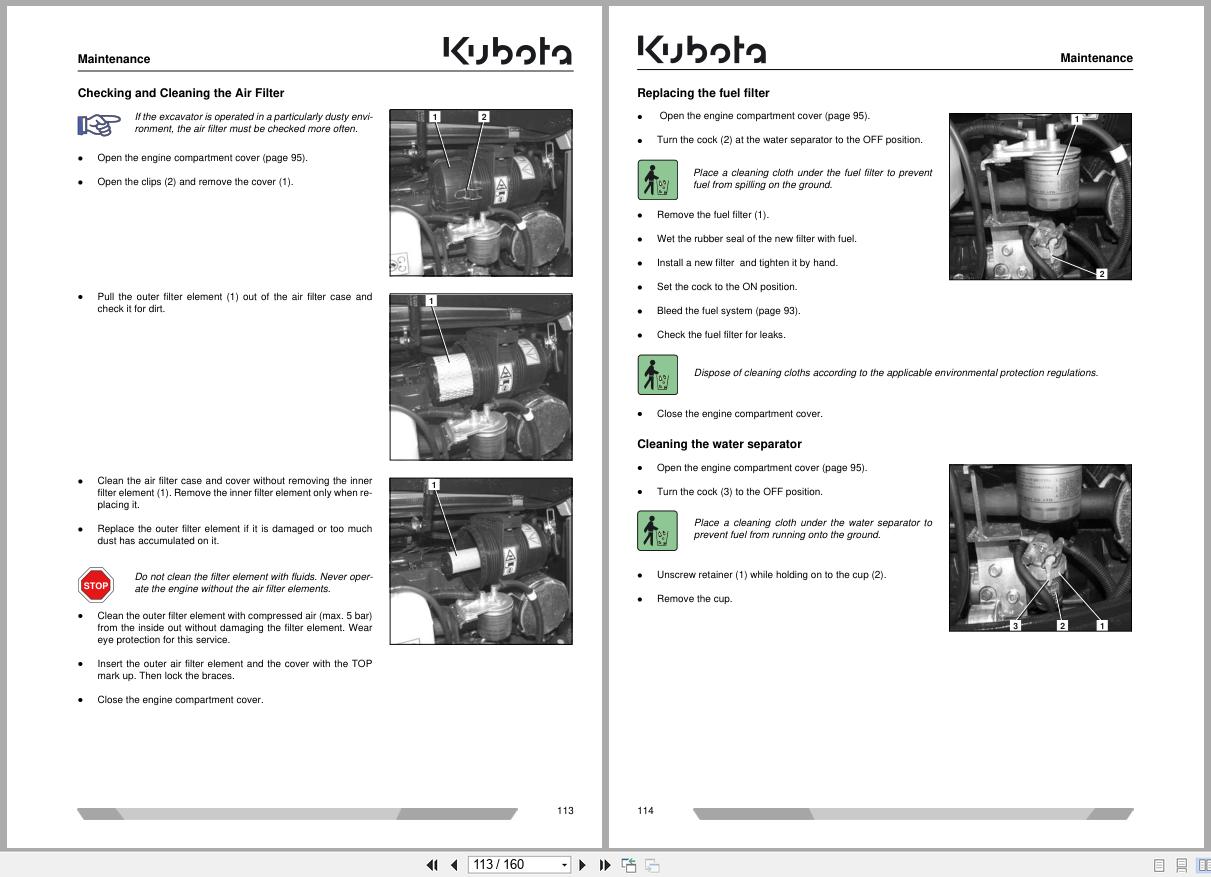This screenshot has height=877, width=1211.
Task: Click text 'Close the engine compartment cover.' on left page
Action: [x=180, y=700]
